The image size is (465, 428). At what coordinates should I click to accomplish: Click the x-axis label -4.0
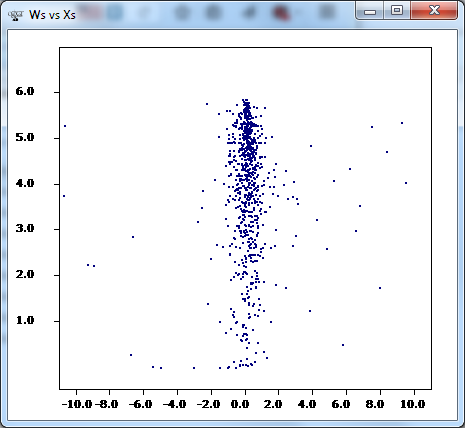point(175,404)
